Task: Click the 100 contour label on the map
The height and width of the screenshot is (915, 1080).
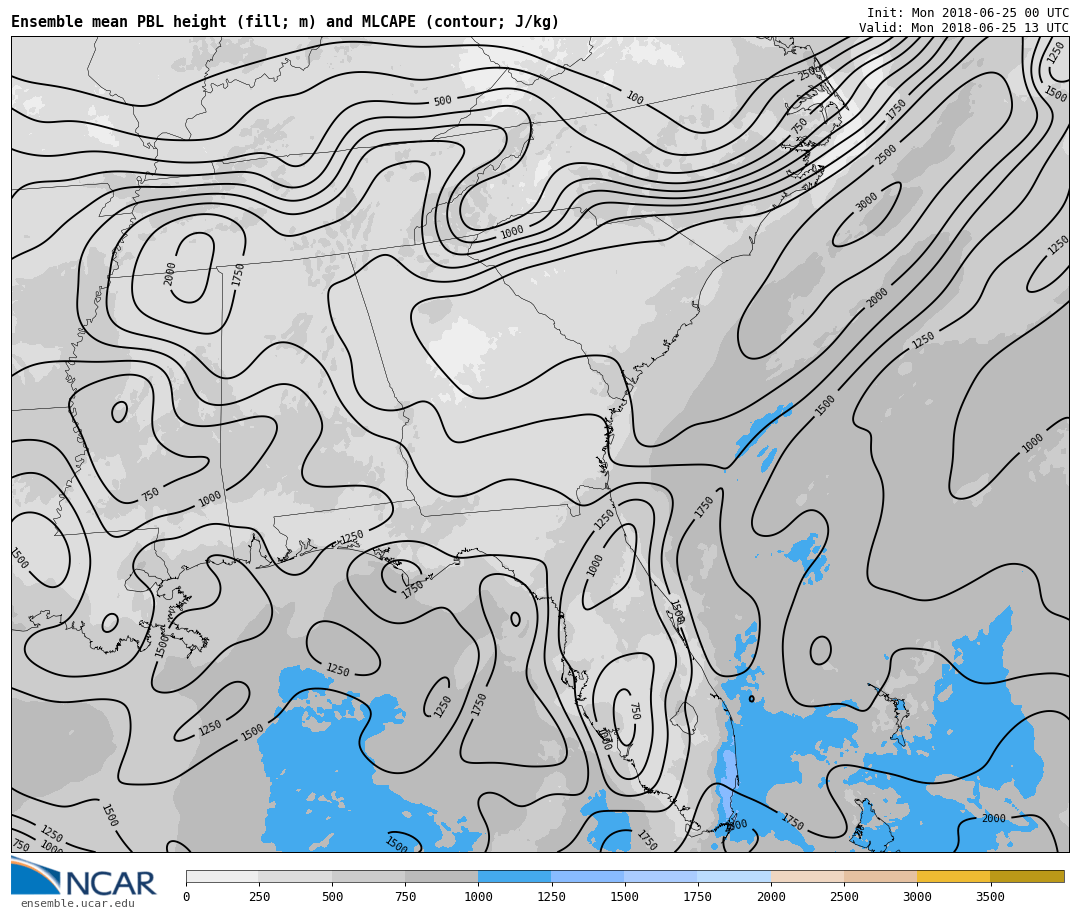Action: click(635, 98)
